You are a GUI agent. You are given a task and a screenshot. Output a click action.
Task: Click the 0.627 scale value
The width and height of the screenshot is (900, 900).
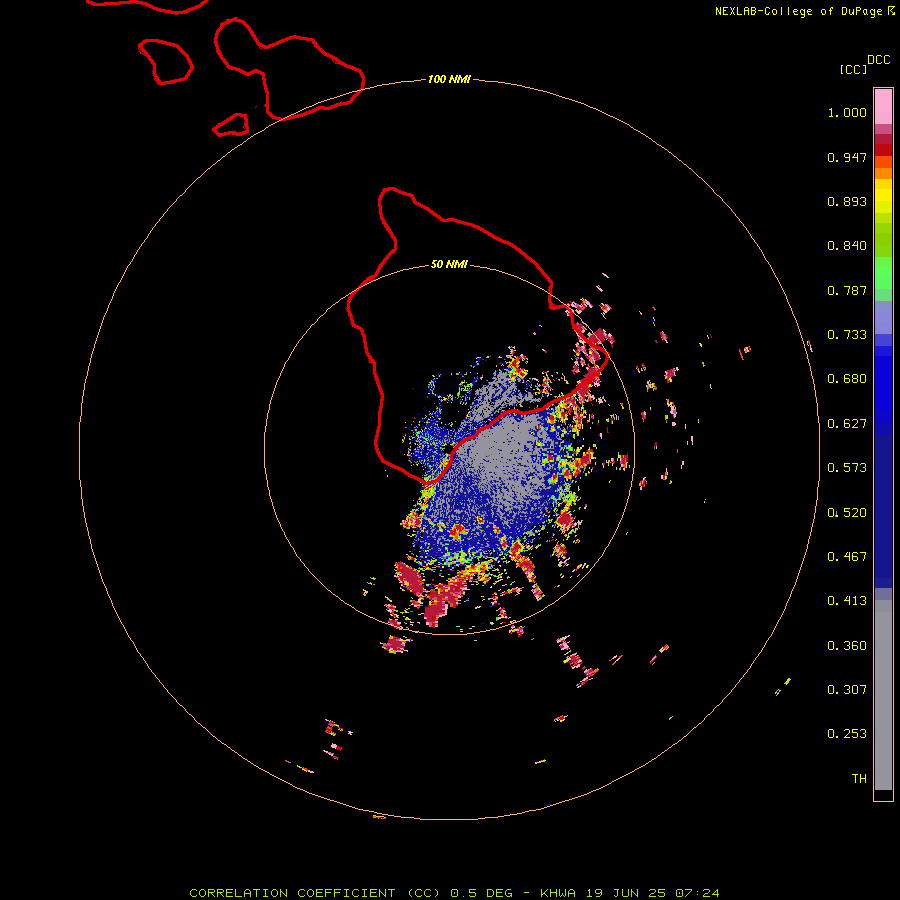tap(847, 424)
